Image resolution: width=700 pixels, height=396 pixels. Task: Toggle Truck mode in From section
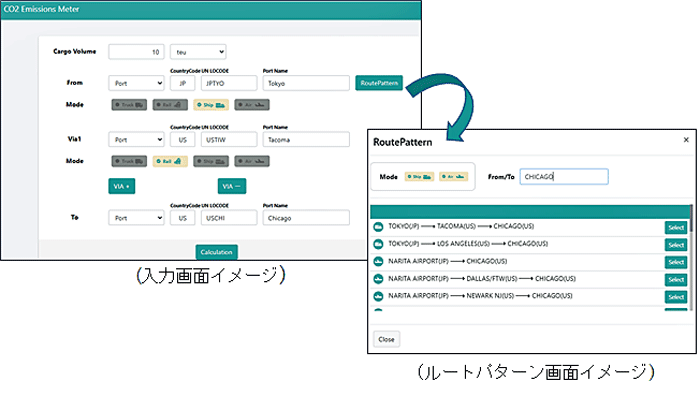click(129, 105)
